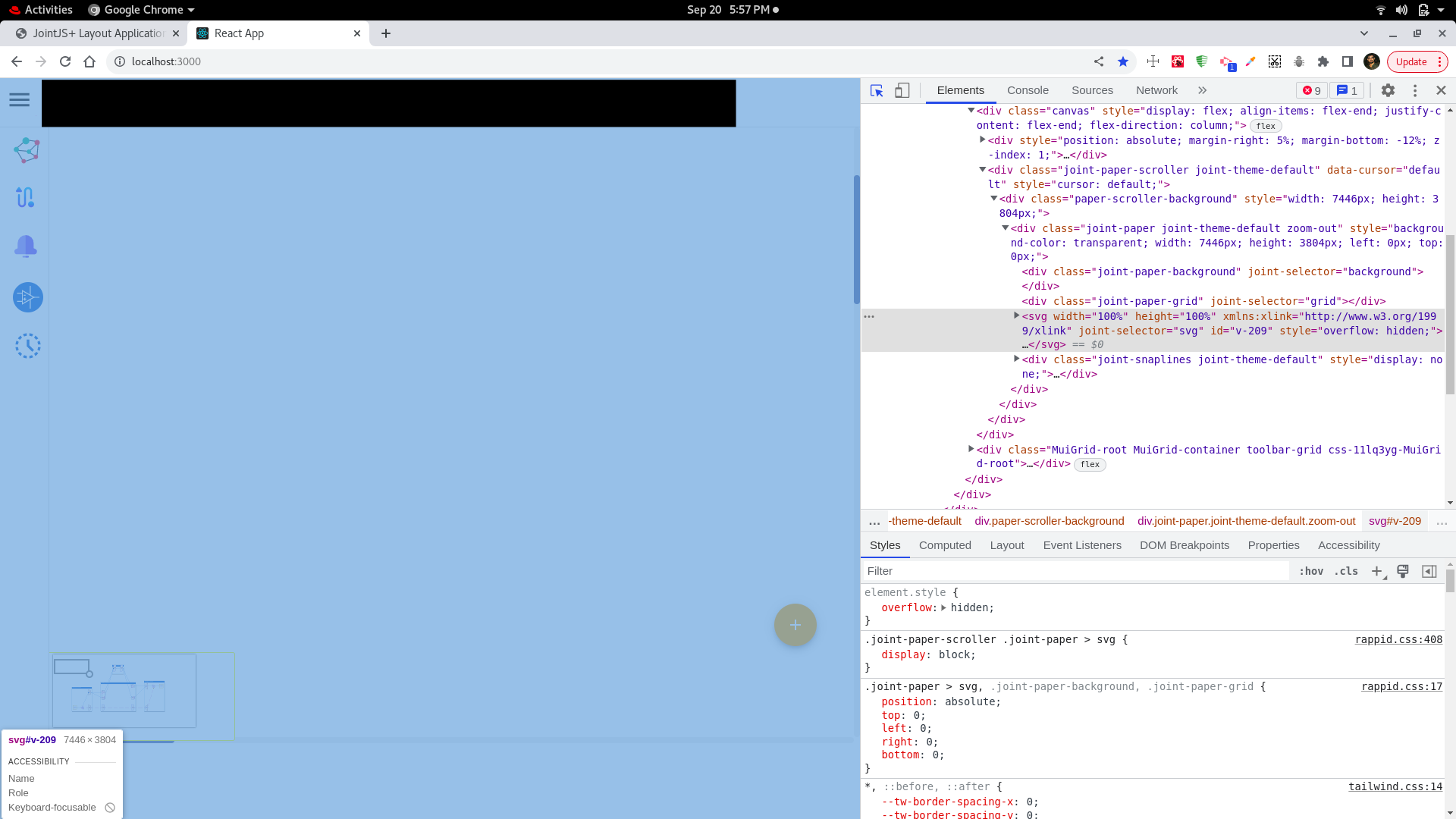Open the history clock icon in the sidebar
Viewport: 1456px width, 819px height.
pyautogui.click(x=28, y=345)
